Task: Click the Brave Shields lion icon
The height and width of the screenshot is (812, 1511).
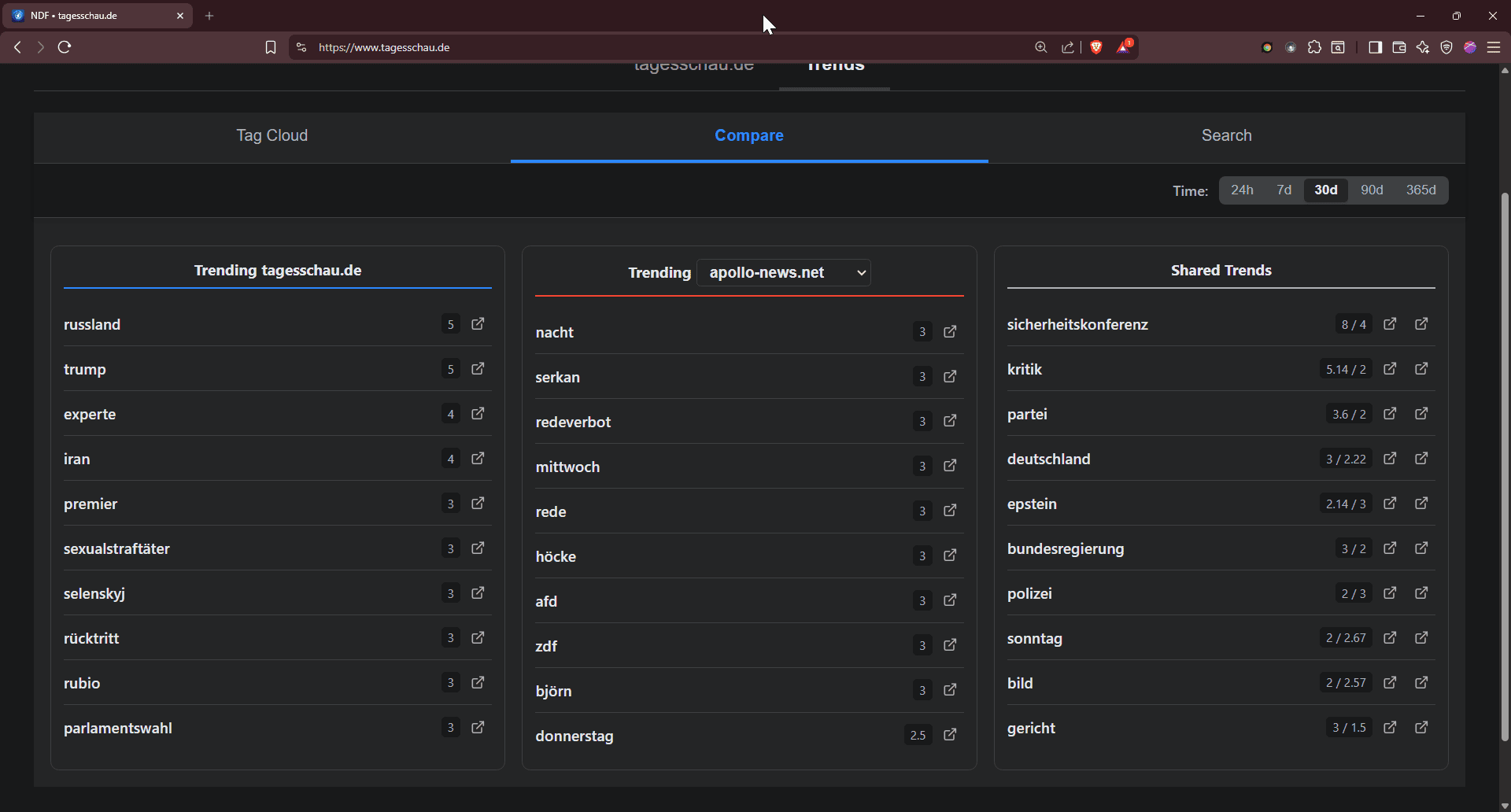Action: pos(1096,47)
